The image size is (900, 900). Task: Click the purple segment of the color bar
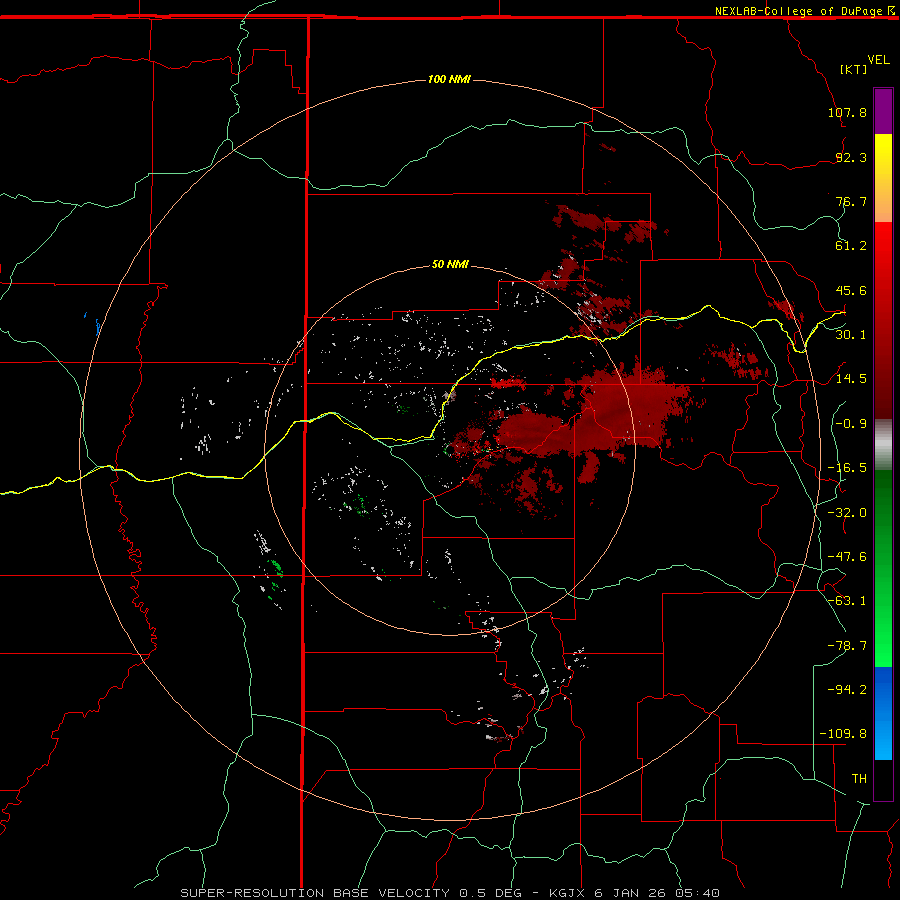point(883,111)
